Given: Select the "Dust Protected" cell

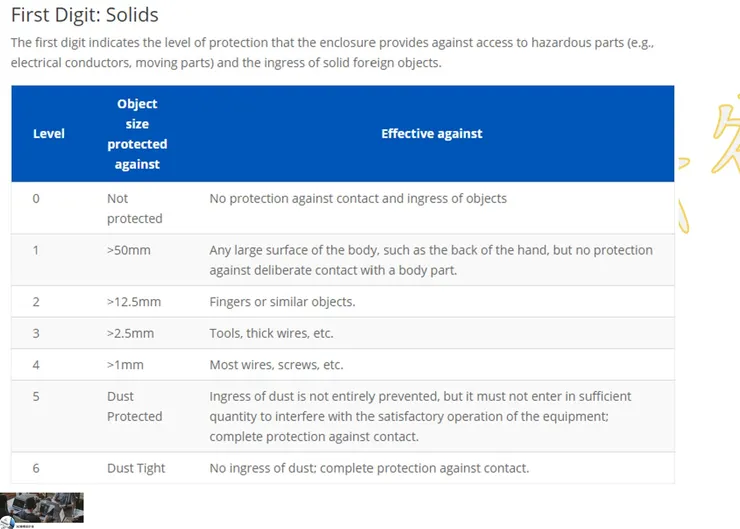Looking at the screenshot, I should (x=134, y=406).
